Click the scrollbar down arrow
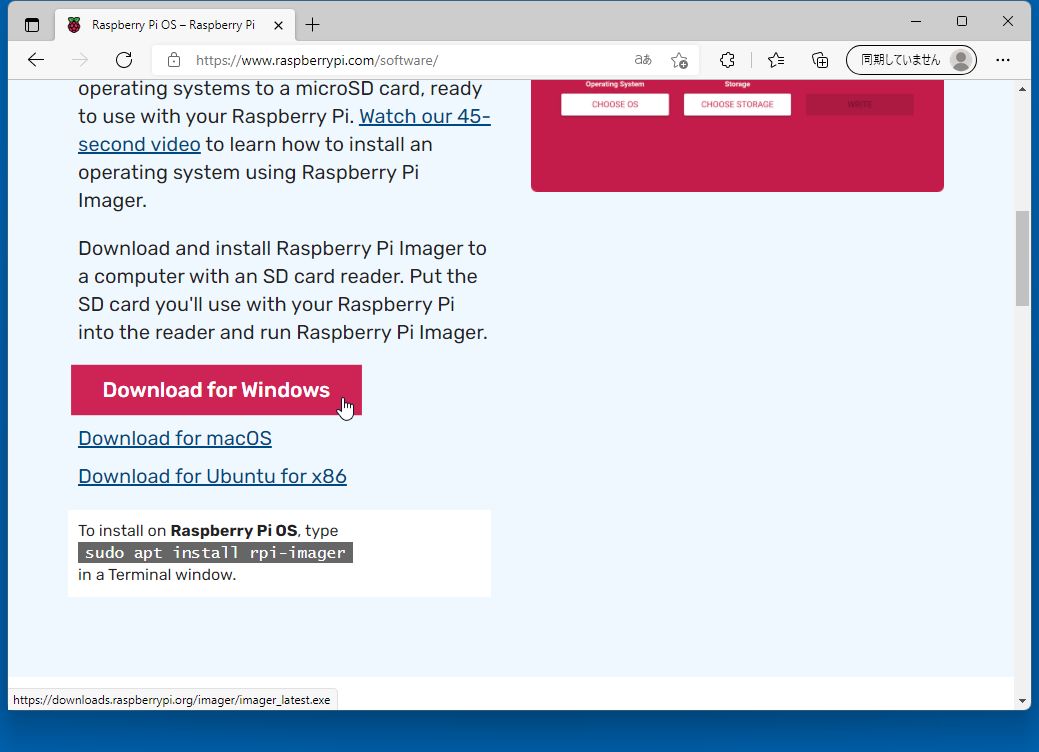 [x=1022, y=700]
